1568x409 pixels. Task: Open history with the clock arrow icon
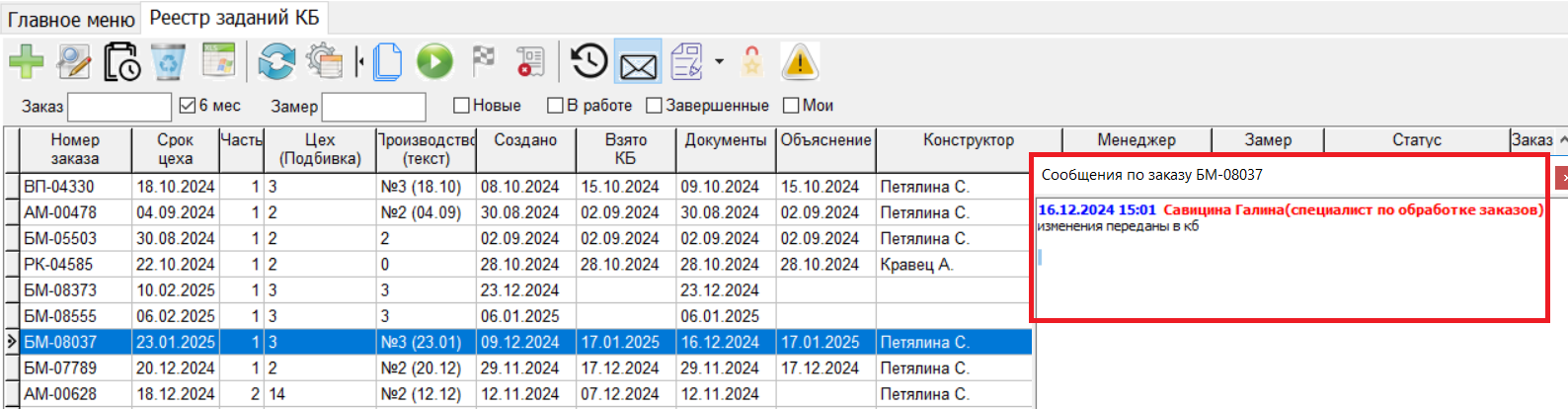click(588, 62)
